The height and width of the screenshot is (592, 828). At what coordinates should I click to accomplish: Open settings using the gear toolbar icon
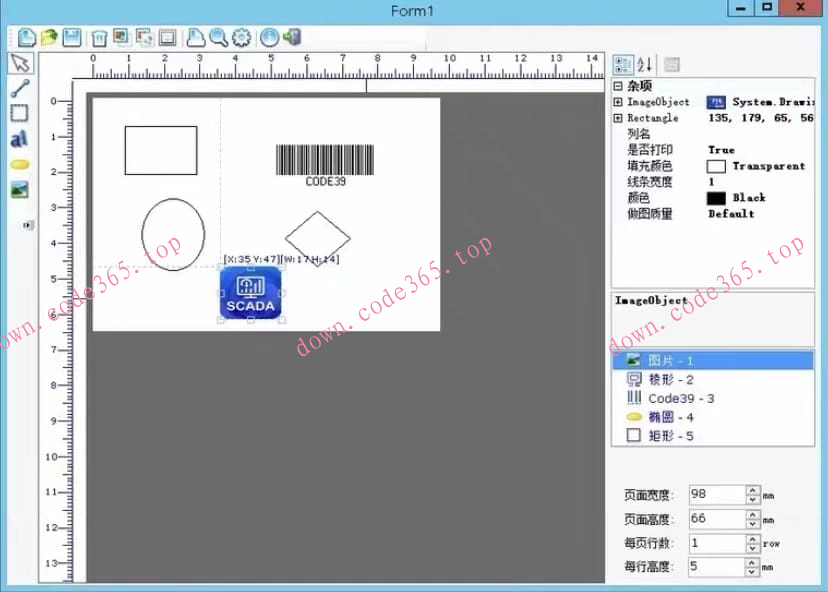[240, 37]
